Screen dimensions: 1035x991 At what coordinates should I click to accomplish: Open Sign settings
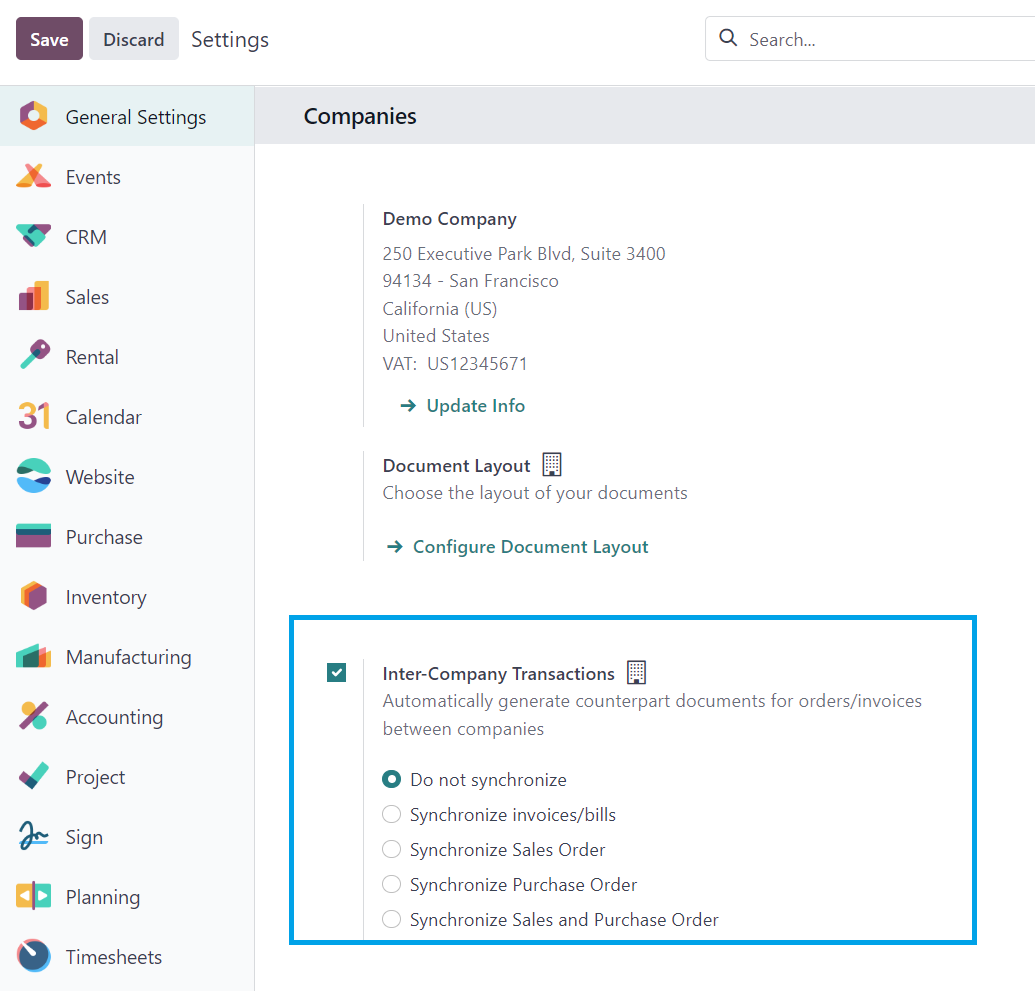pos(127,837)
